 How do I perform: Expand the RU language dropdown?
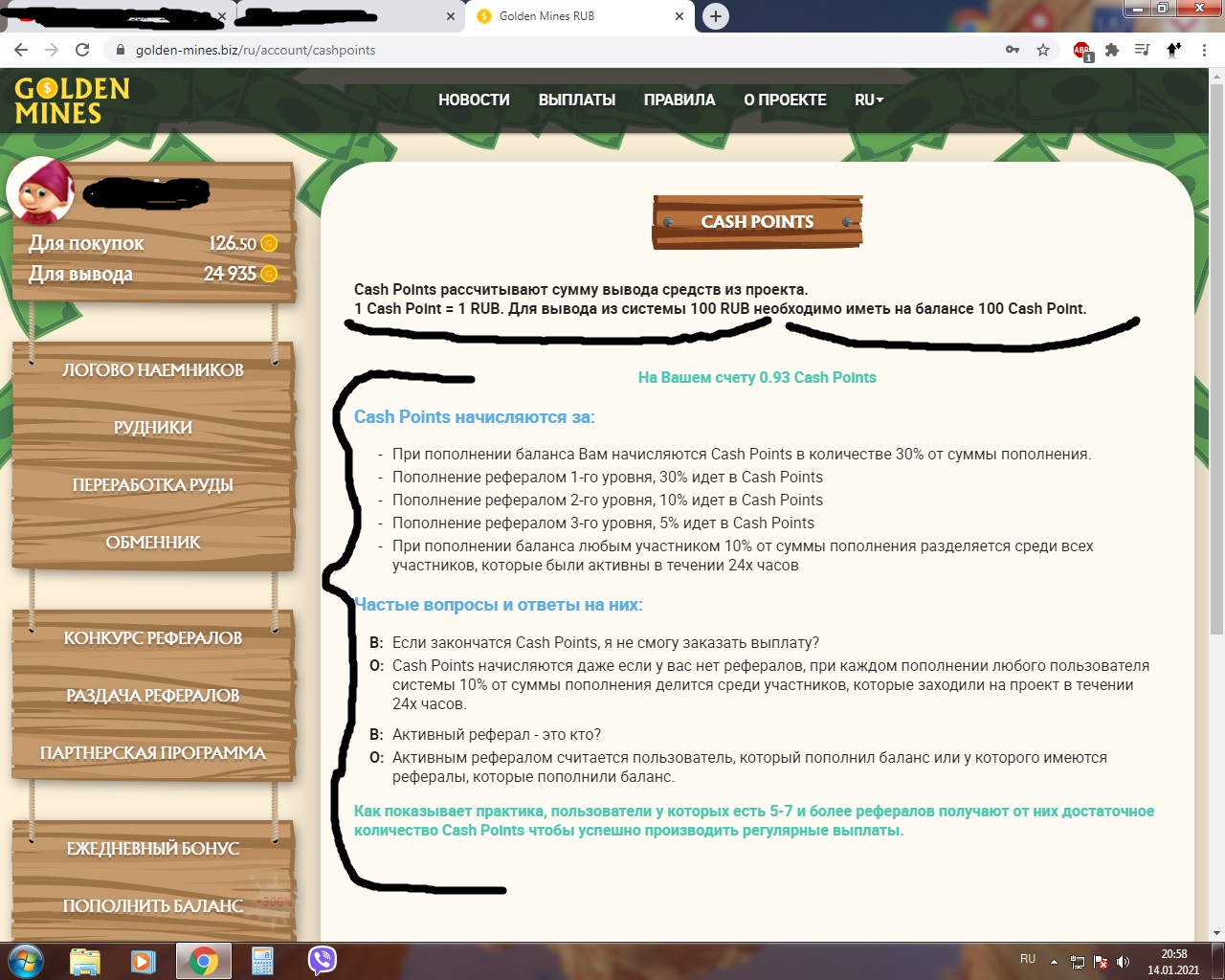869,100
